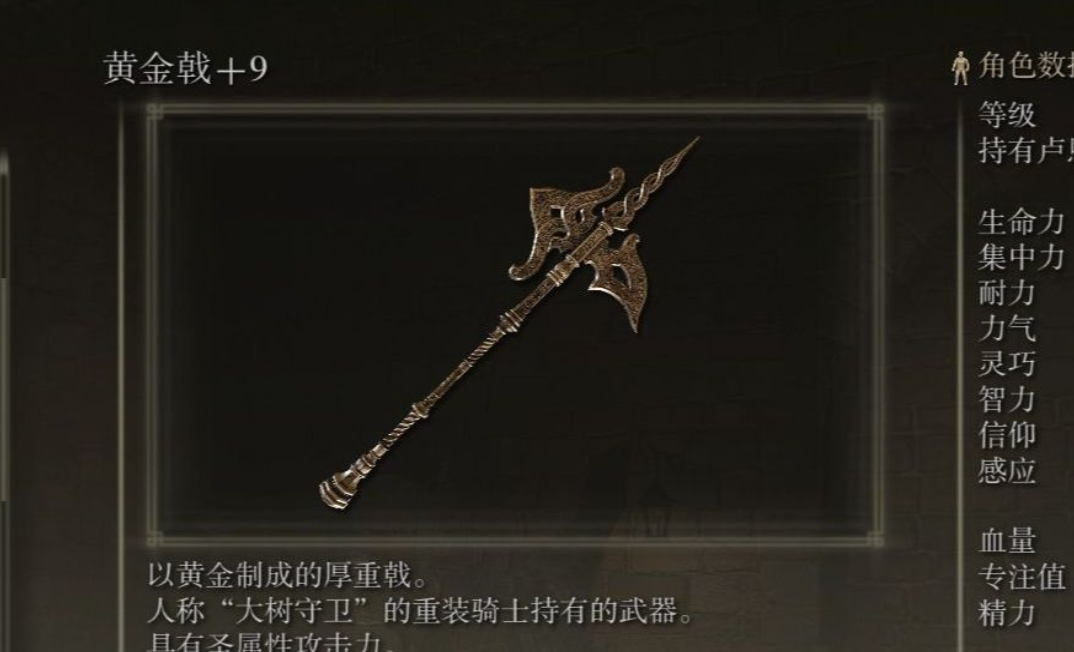Screen dimensions: 1074x652
Task: Click the 持有卢 runes held label
Action: pyautogui.click(x=1026, y=150)
